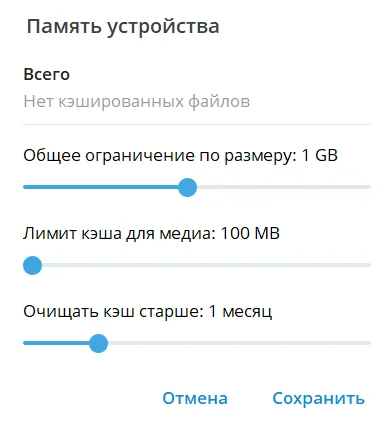Save settings with the Сохранить button
The image size is (392, 427).
tap(319, 398)
